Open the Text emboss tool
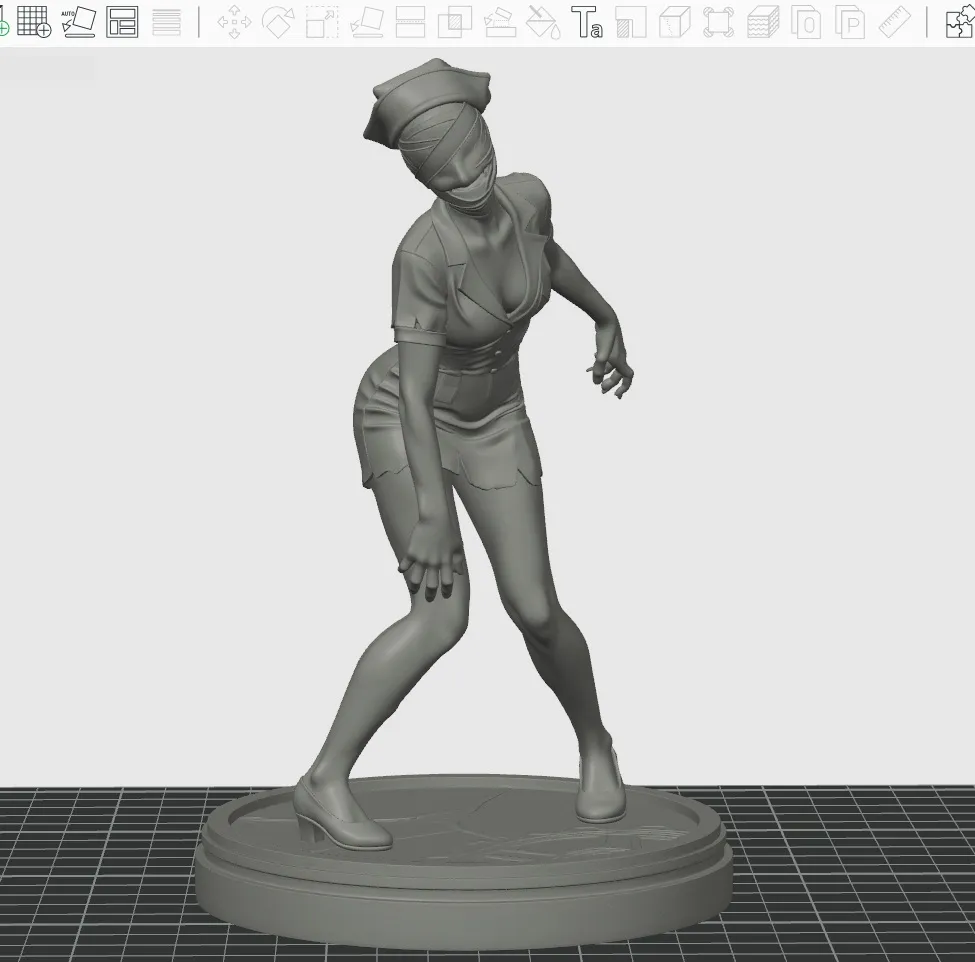975x962 pixels. (587, 22)
